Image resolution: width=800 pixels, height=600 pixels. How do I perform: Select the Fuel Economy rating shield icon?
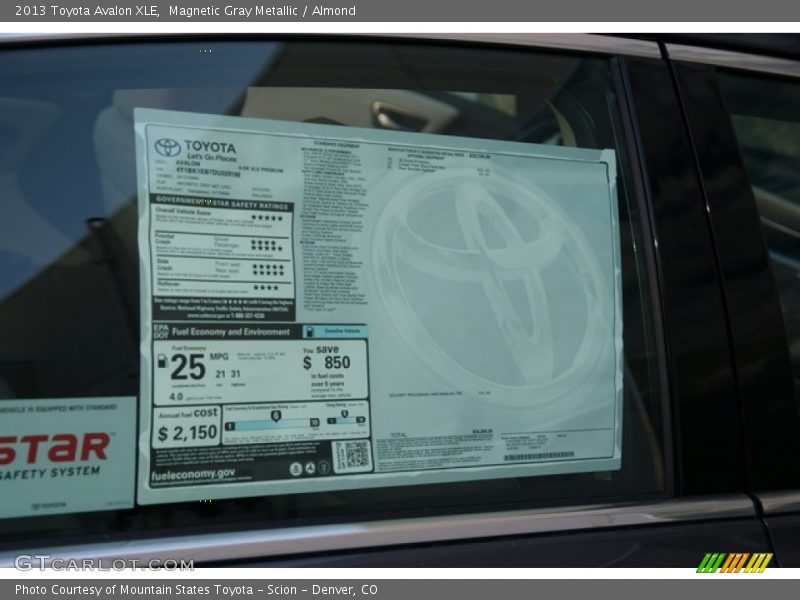click(x=276, y=417)
